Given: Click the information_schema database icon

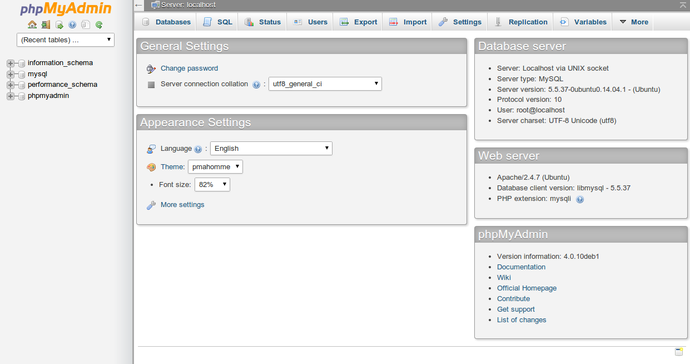Looking at the screenshot, I should point(21,63).
